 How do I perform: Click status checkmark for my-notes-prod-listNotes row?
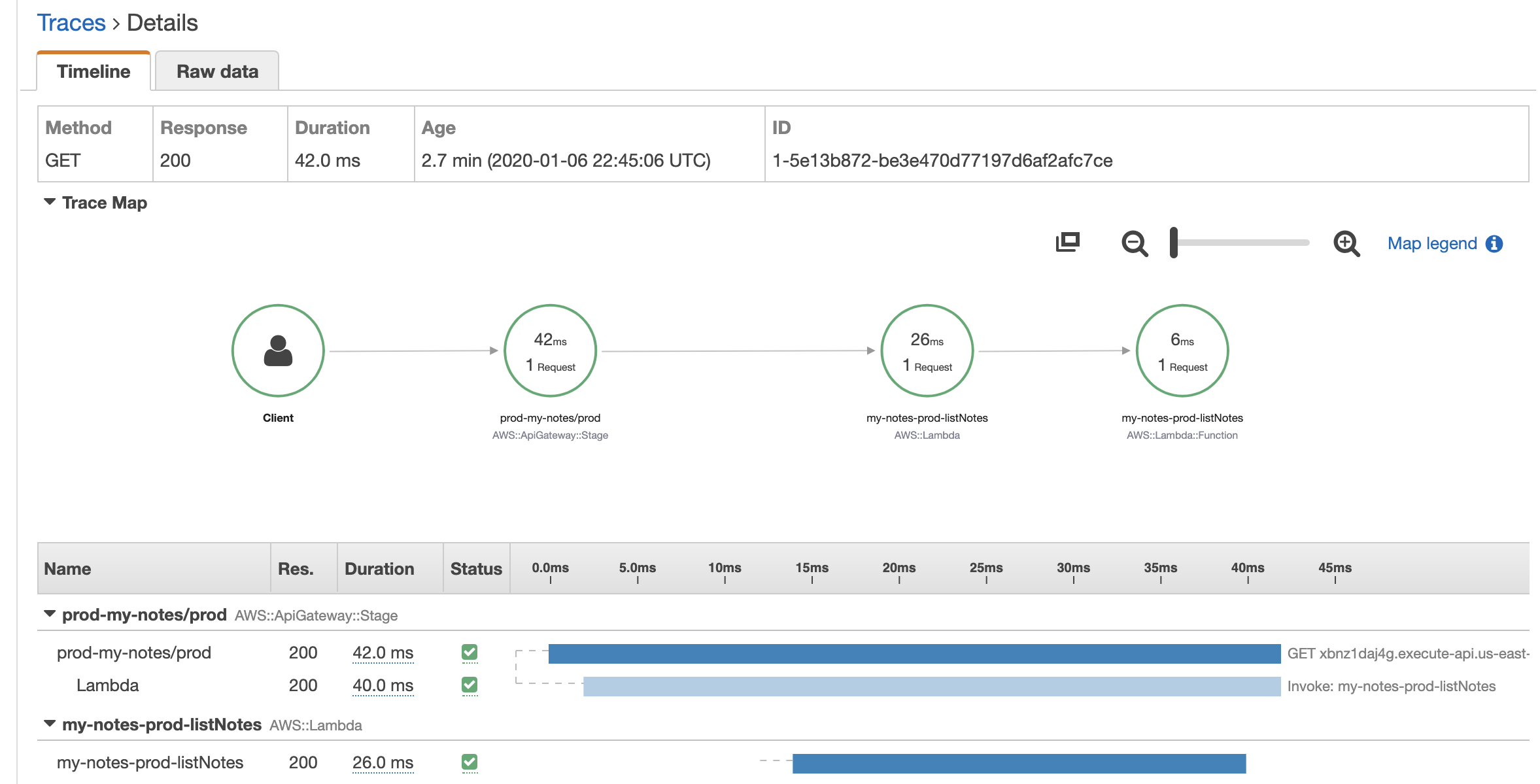pos(470,762)
